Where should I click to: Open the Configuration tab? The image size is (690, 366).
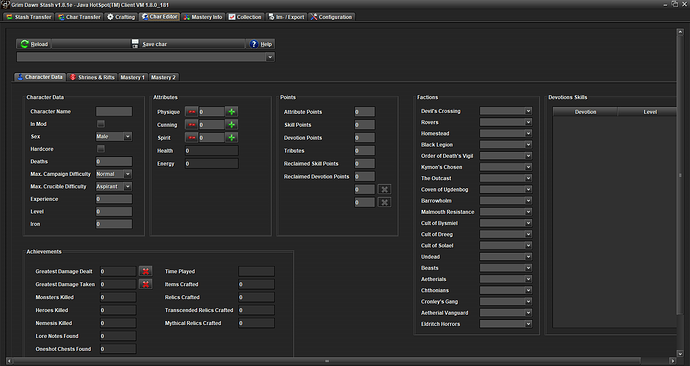tap(331, 17)
